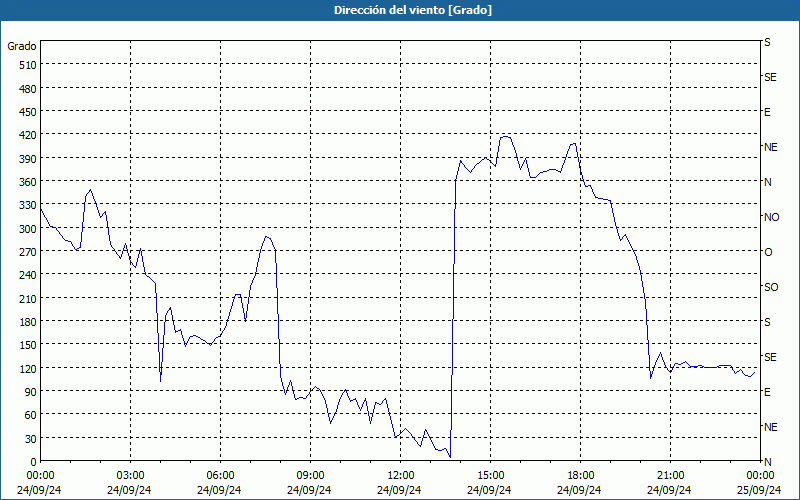This screenshot has height=500, width=800.
Task: Select the 30 value on the left axis
Action: click(x=31, y=439)
